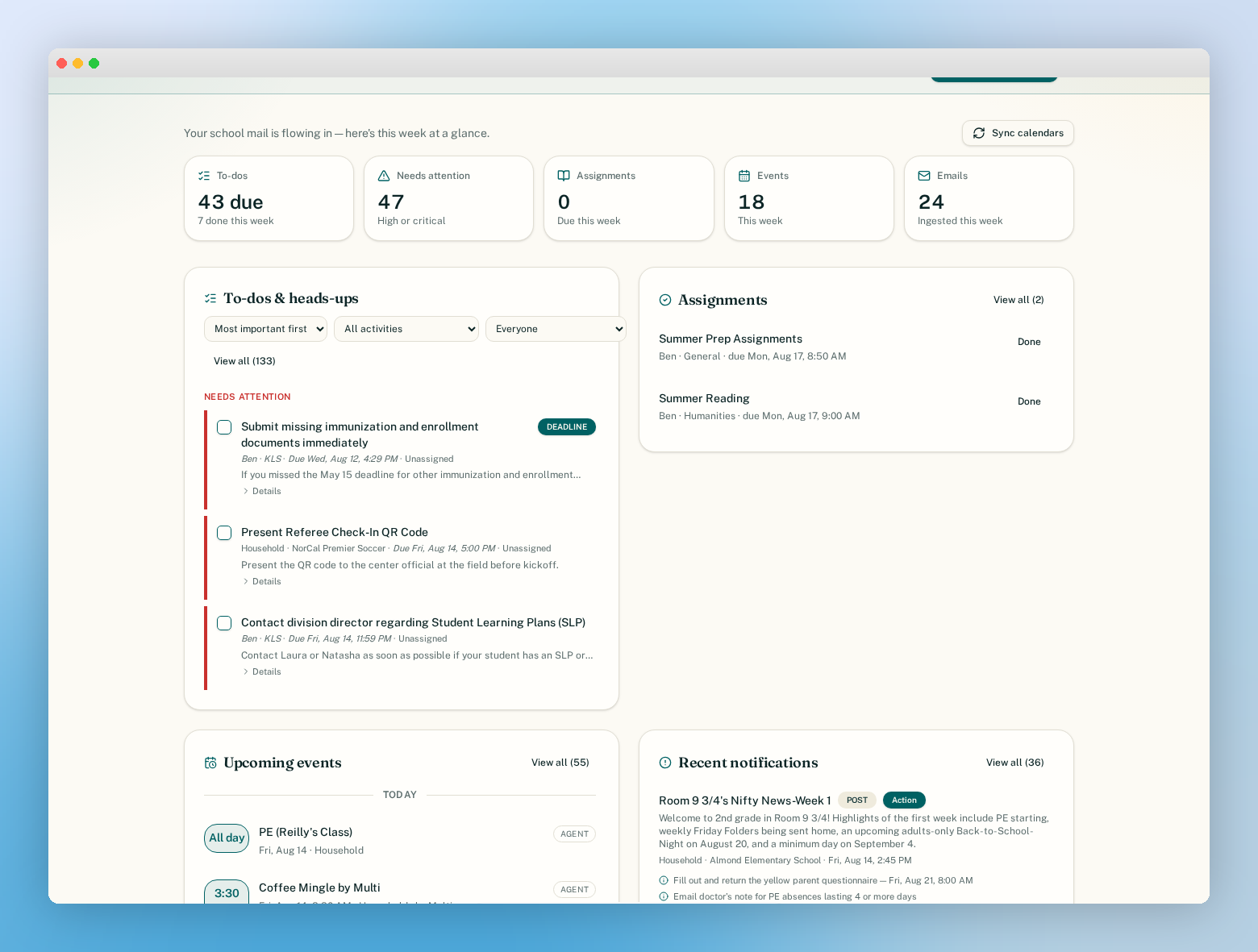Image resolution: width=1258 pixels, height=952 pixels.
Task: Click the refresh icon in Sync calendars
Action: [x=979, y=133]
